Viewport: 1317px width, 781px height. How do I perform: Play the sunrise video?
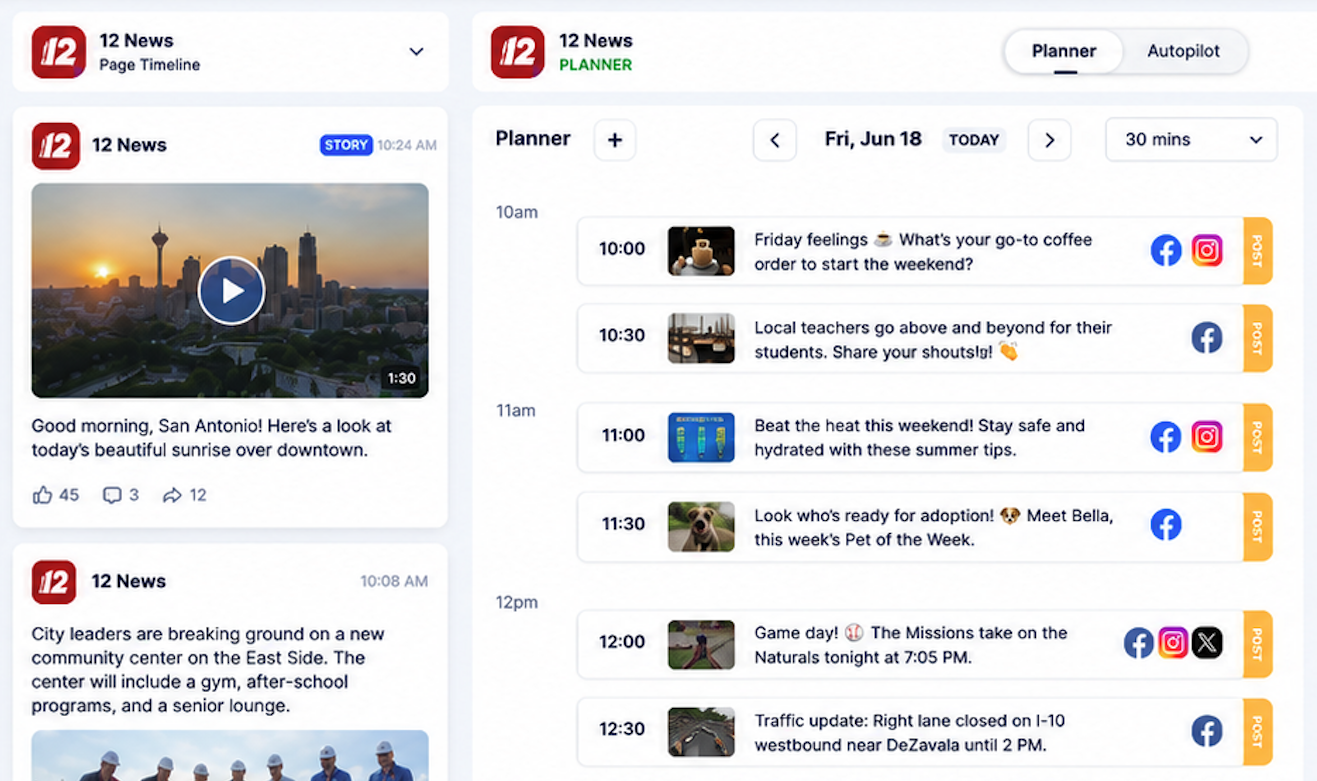pos(231,291)
